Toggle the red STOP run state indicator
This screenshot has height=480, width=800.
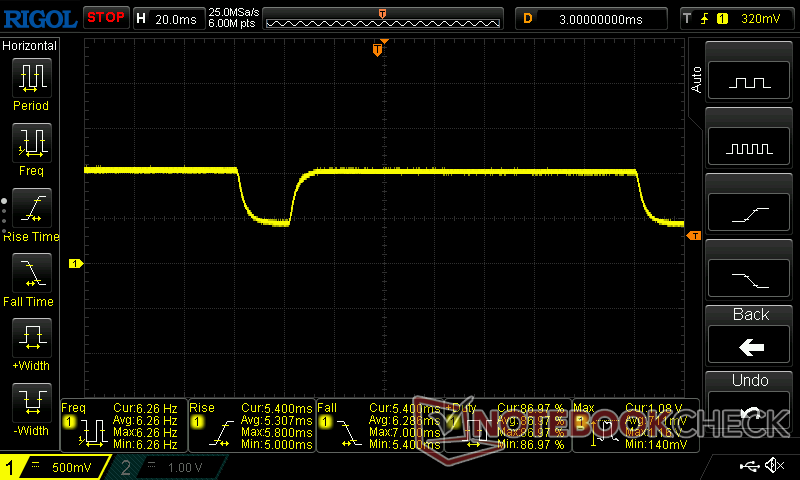106,17
